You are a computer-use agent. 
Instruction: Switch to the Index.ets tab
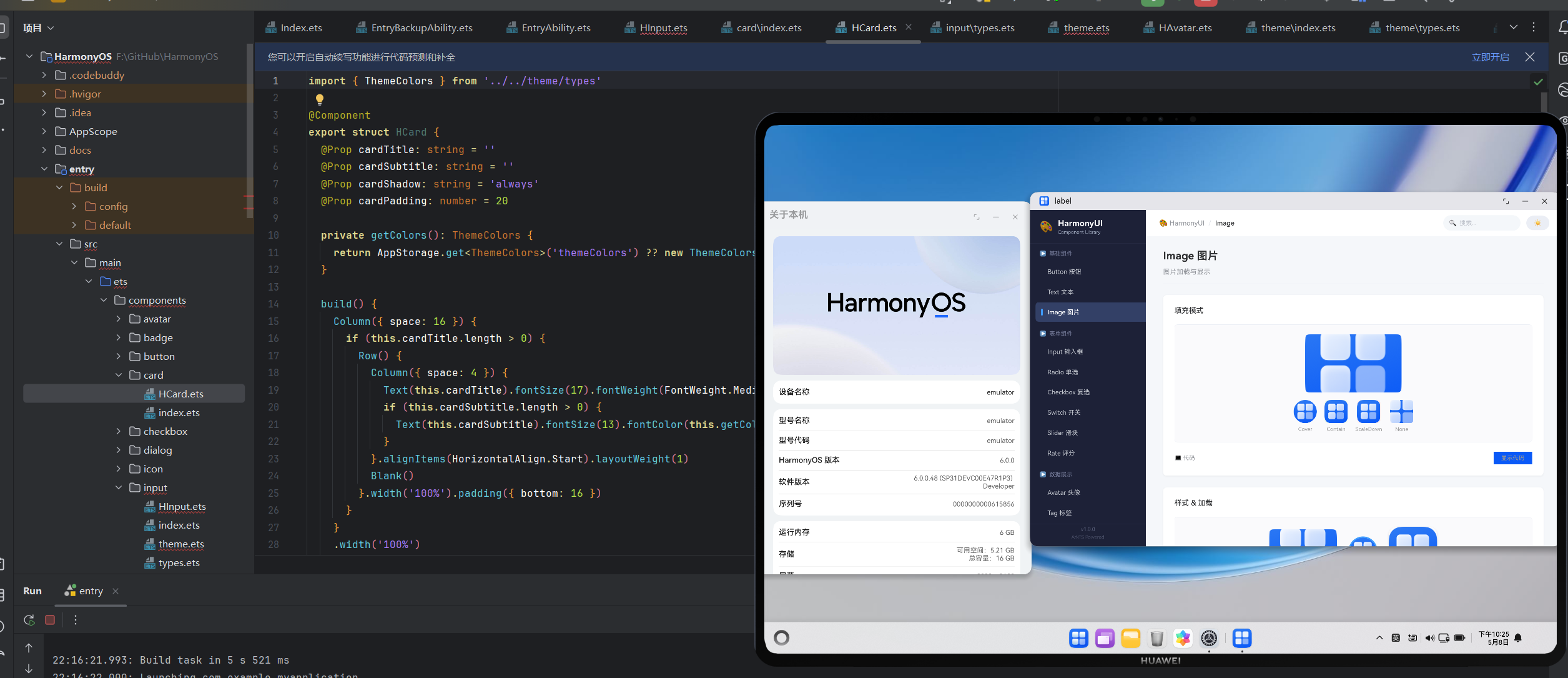click(x=294, y=28)
